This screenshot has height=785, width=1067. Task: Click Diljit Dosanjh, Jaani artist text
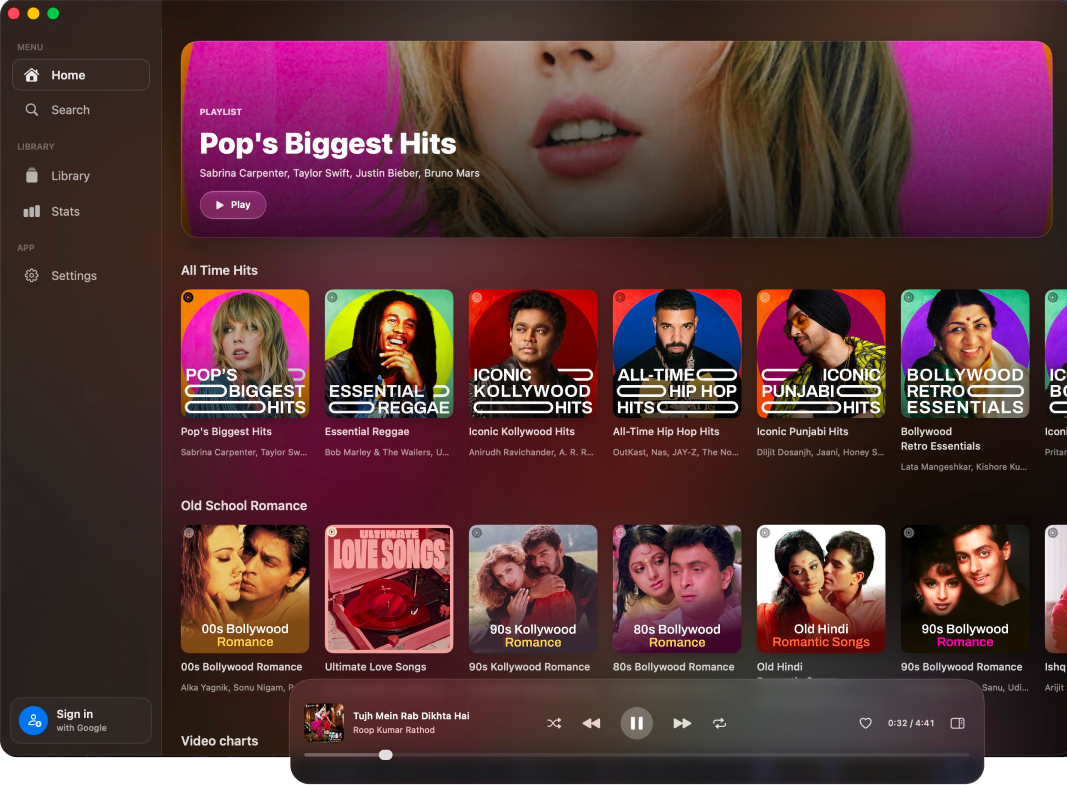click(820, 452)
